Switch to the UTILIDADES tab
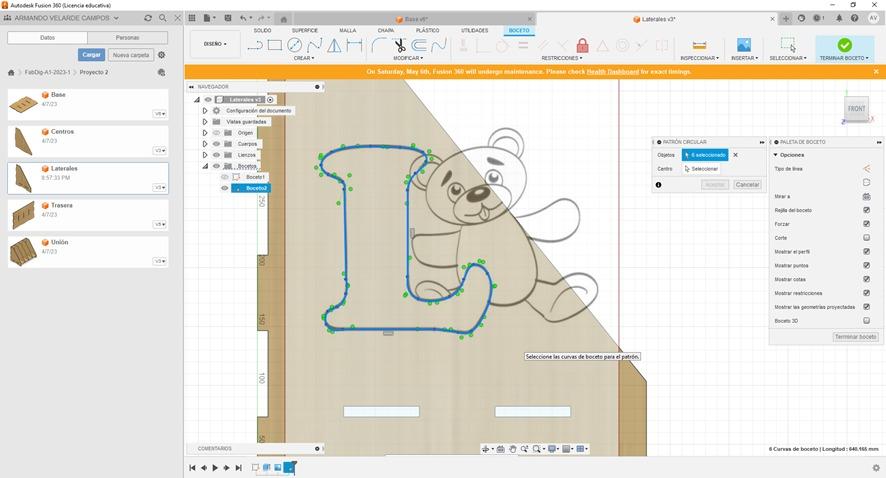The height and width of the screenshot is (478, 886). coord(475,31)
